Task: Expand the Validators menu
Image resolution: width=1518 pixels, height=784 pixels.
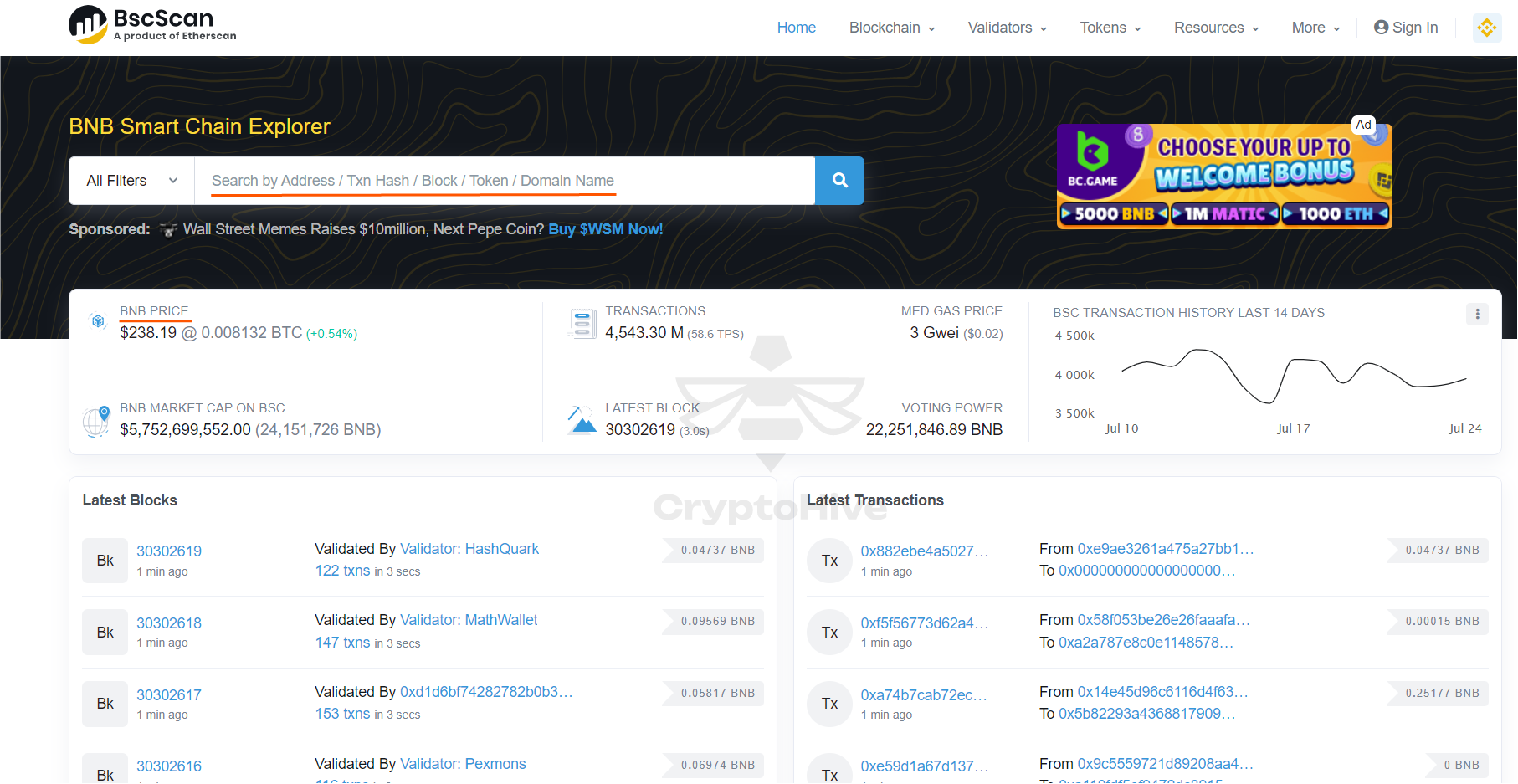Action: pos(1008,28)
